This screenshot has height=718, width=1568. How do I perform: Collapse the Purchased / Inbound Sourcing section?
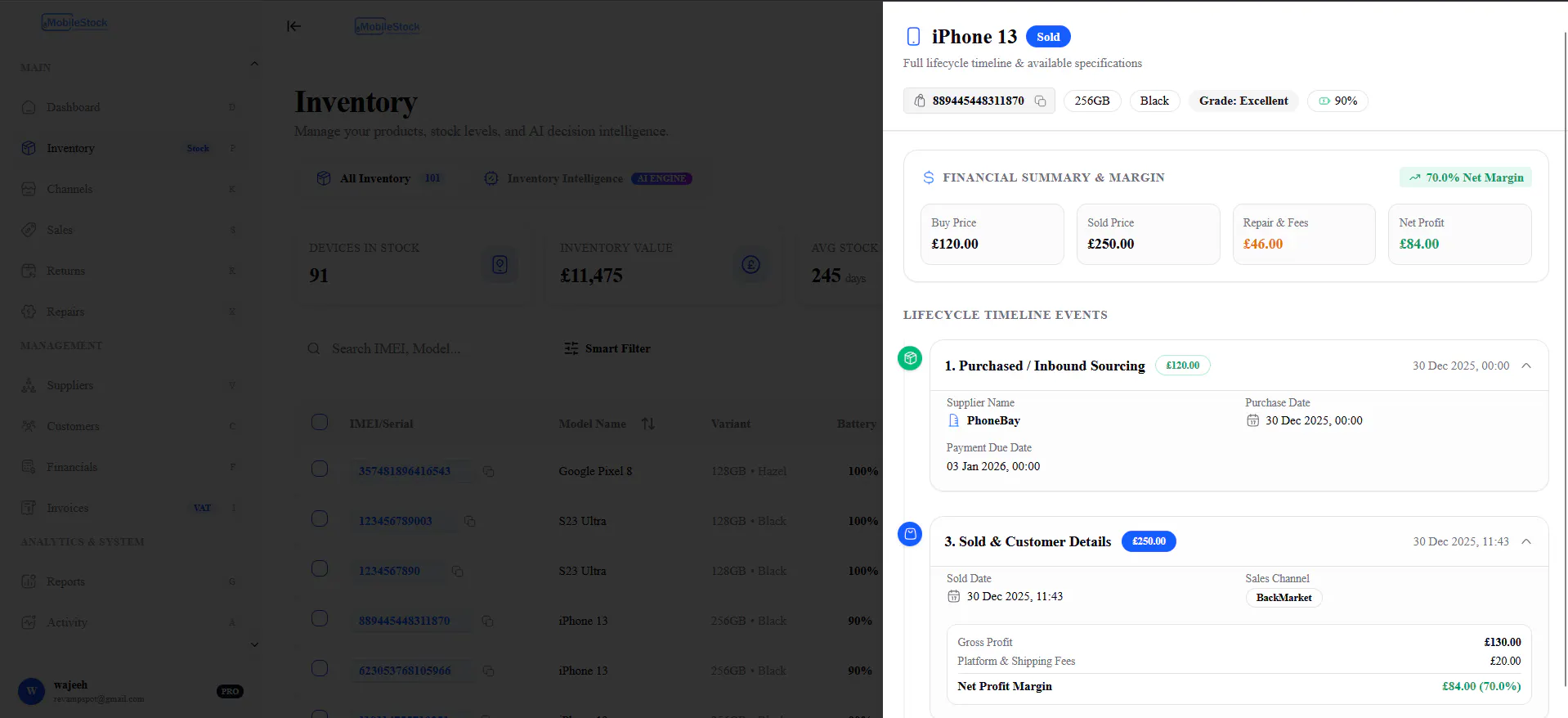click(1526, 366)
